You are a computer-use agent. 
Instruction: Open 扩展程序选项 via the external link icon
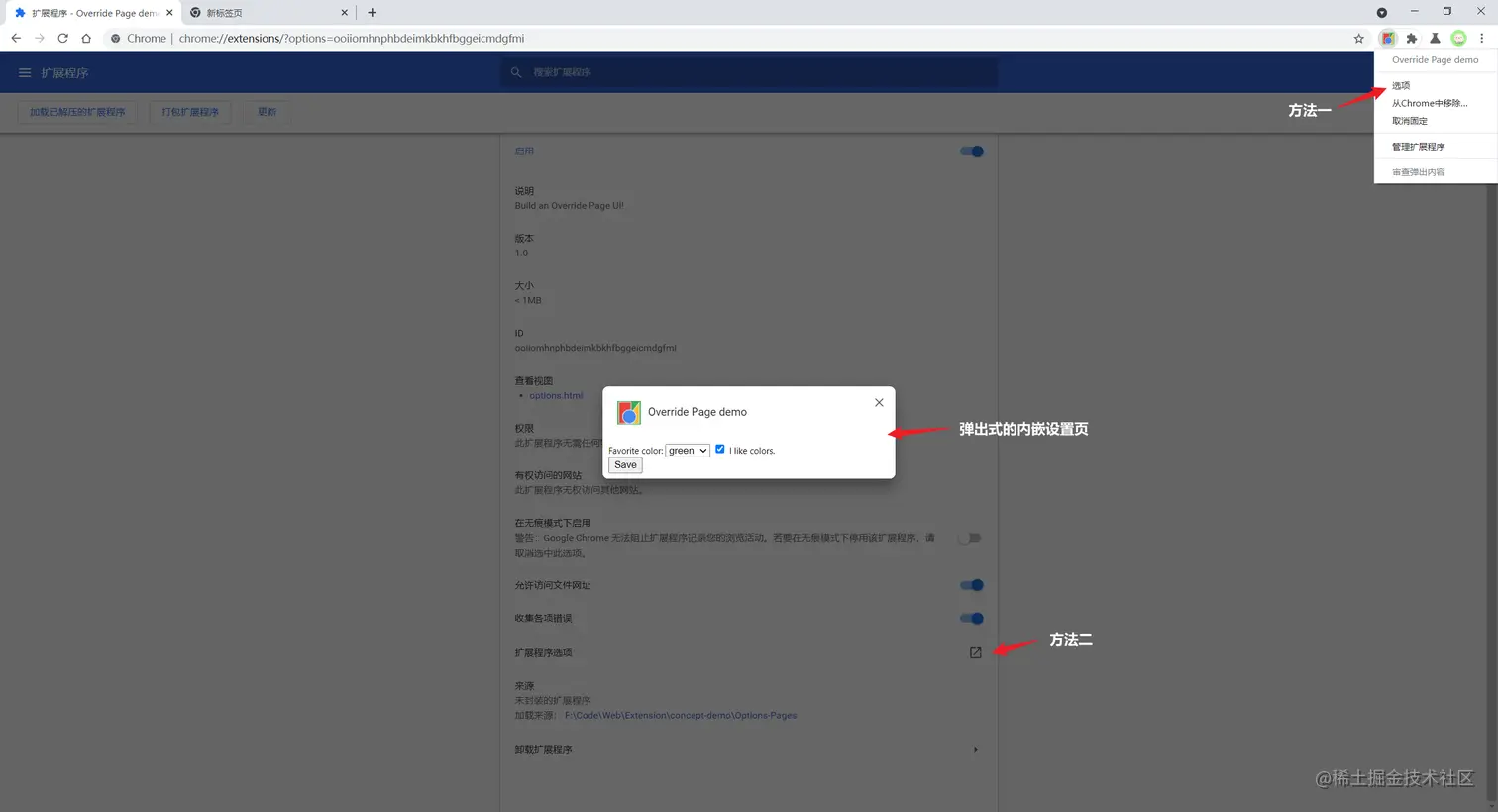(975, 652)
